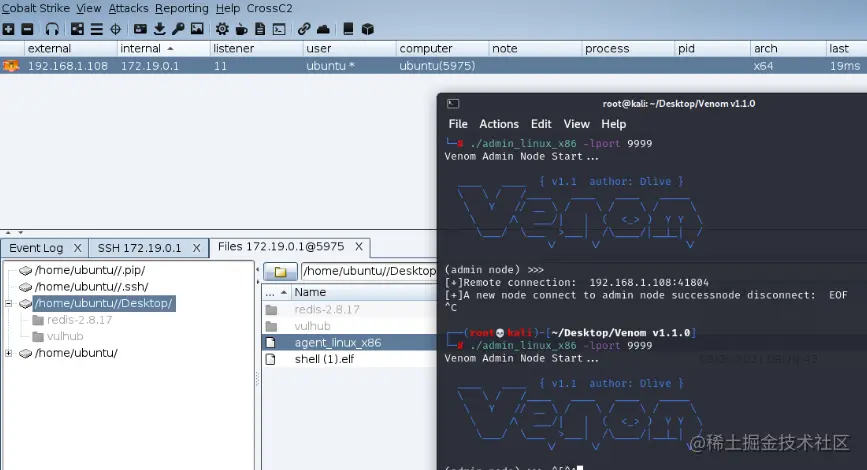
Task: Open the Help menu in Cobalt Strike
Action: coord(227,8)
